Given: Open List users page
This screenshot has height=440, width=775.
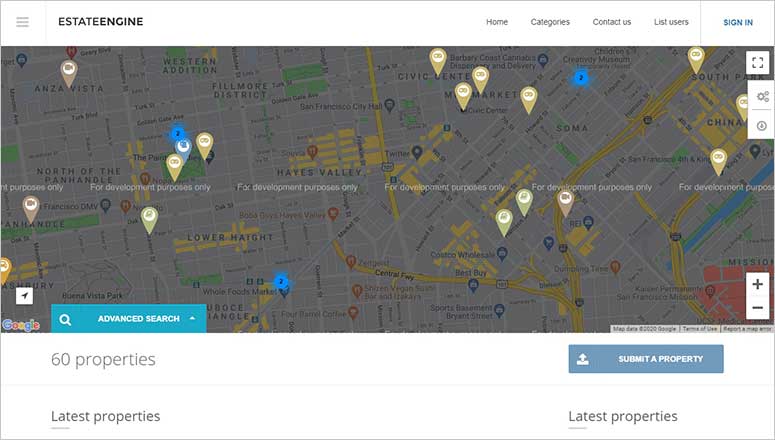Looking at the screenshot, I should pos(671,22).
